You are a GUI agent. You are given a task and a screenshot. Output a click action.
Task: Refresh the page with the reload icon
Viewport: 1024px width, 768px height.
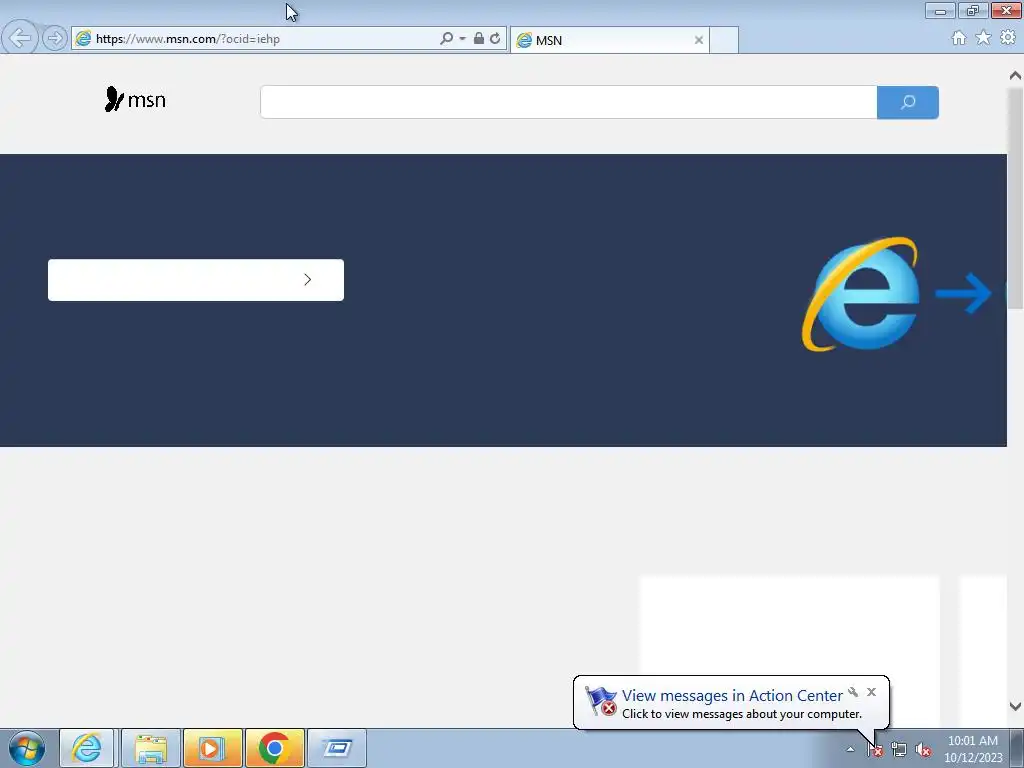coord(495,39)
